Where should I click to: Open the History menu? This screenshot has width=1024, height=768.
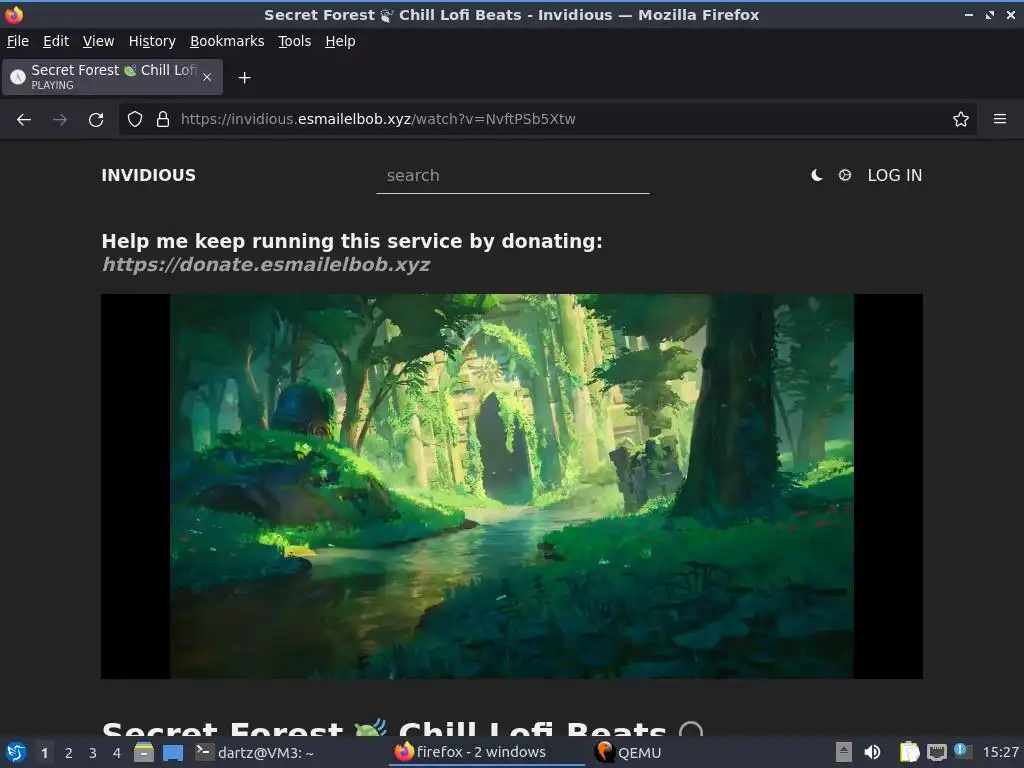(152, 41)
